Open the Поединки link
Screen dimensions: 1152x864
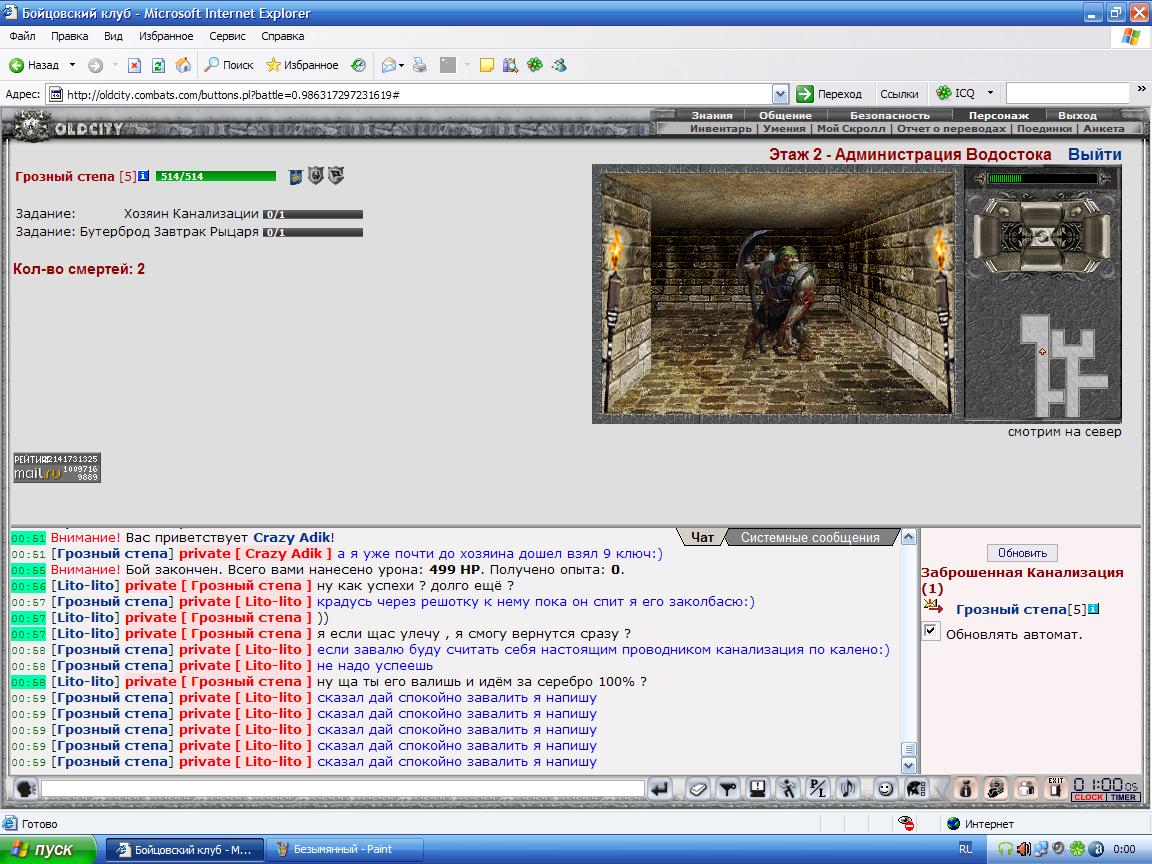1044,129
